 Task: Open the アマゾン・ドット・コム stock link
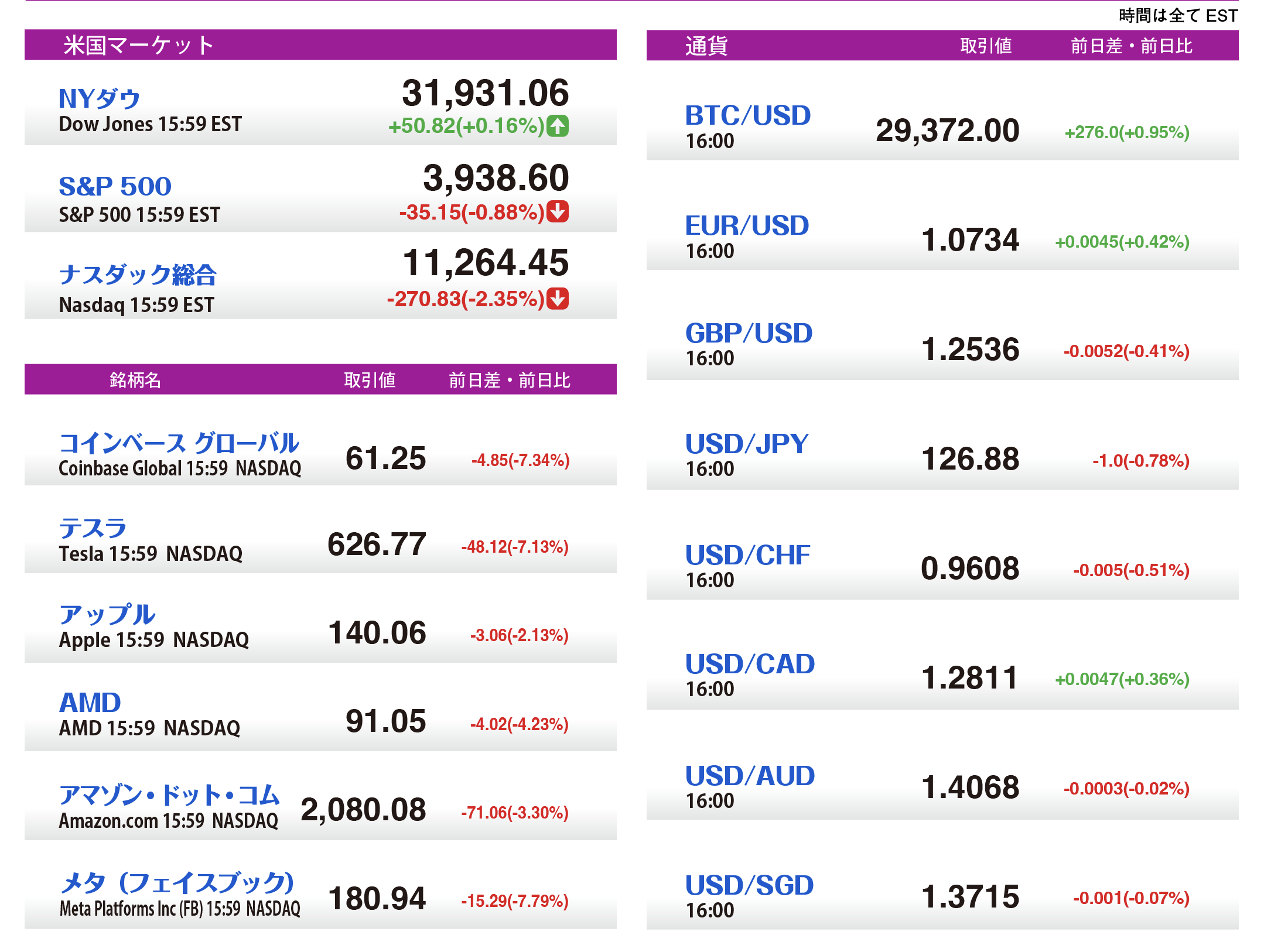[x=169, y=795]
